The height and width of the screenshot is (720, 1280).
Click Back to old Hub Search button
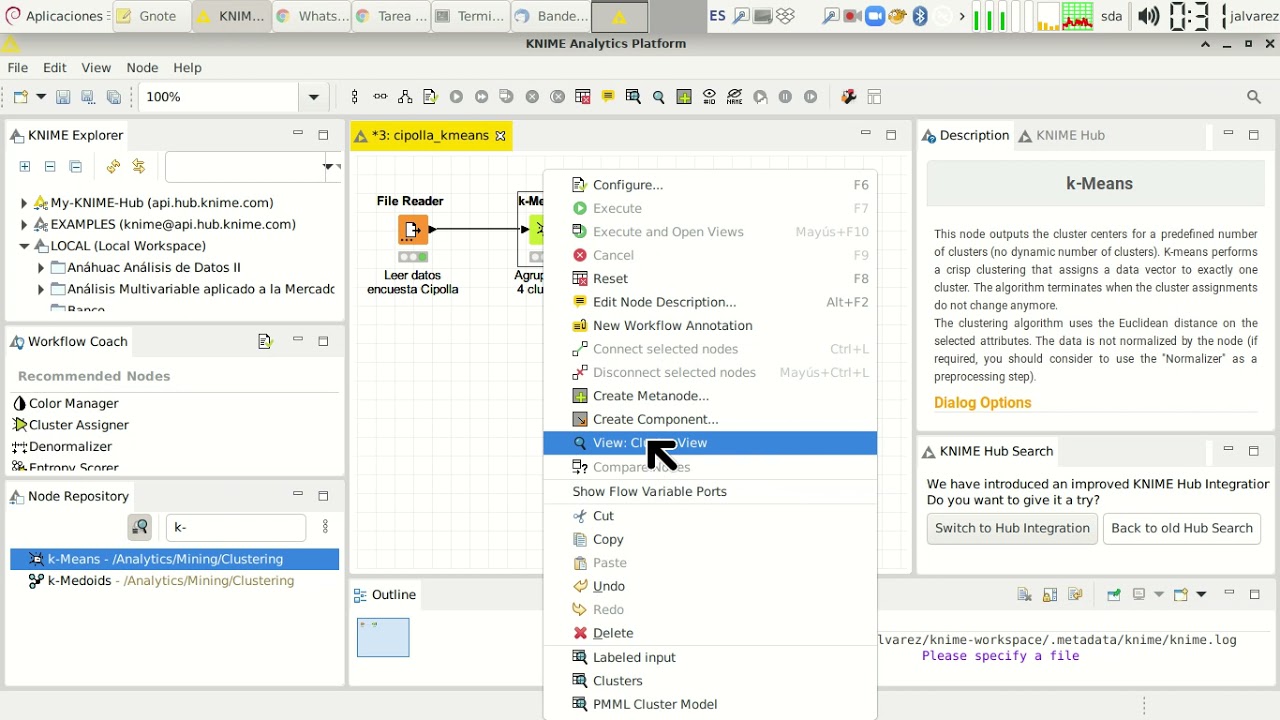1182,529
